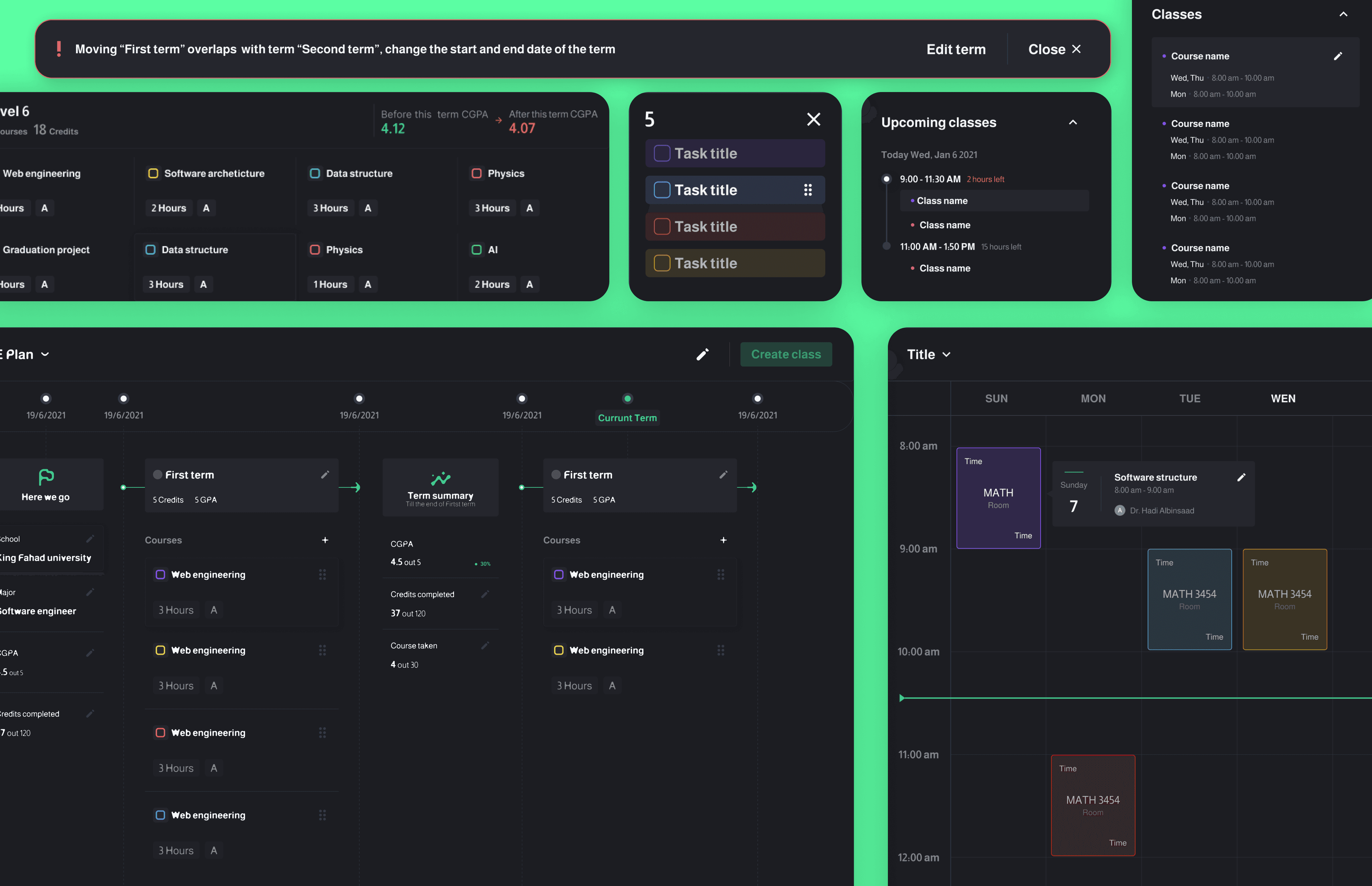Click Dr. Hadi Albinsaad avatar icon

1120,510
